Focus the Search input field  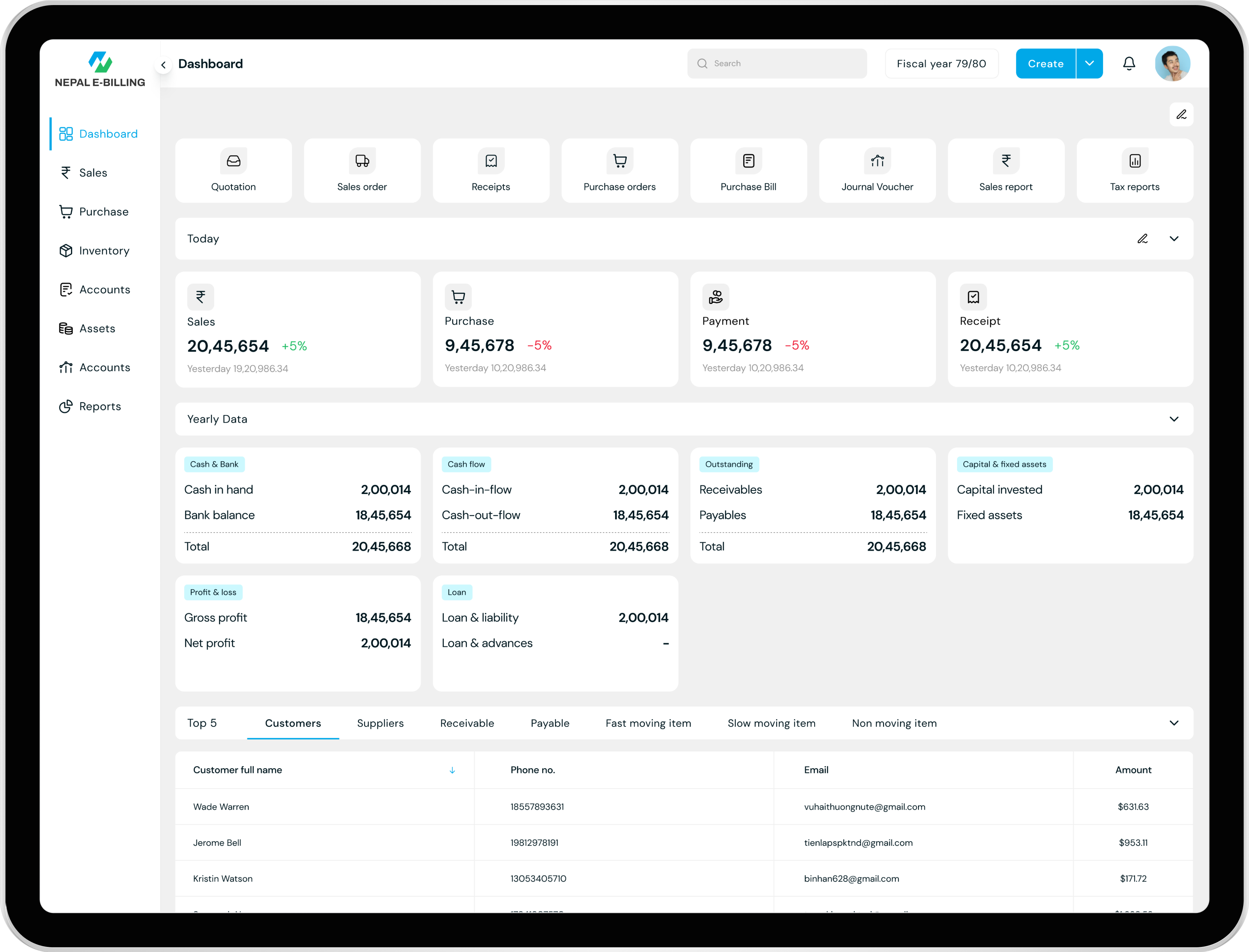coord(777,64)
